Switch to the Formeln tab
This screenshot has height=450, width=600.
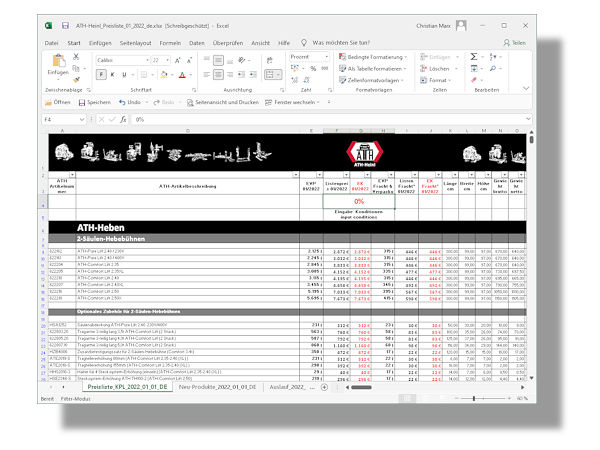coord(170,43)
